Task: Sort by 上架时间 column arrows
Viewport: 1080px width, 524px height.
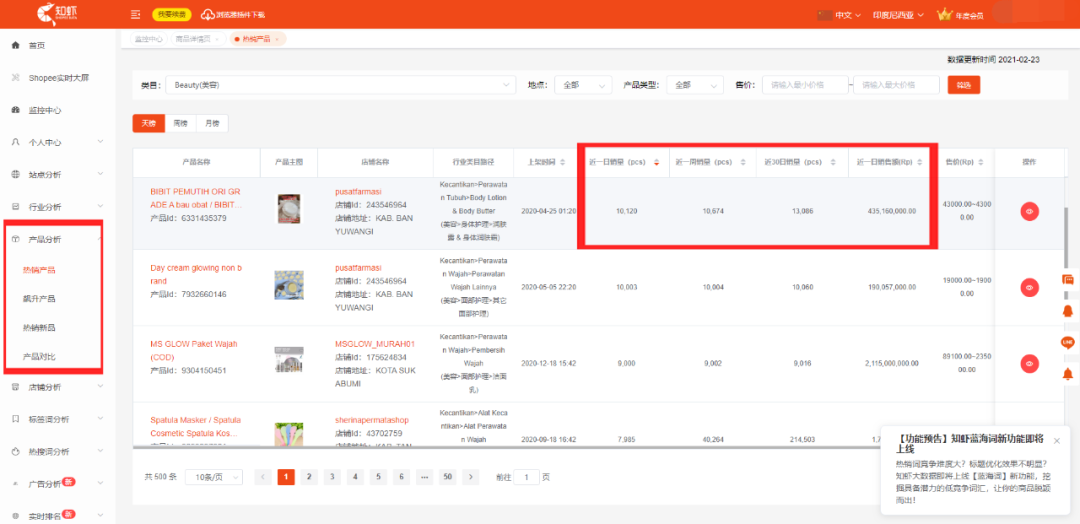Action: [x=563, y=163]
